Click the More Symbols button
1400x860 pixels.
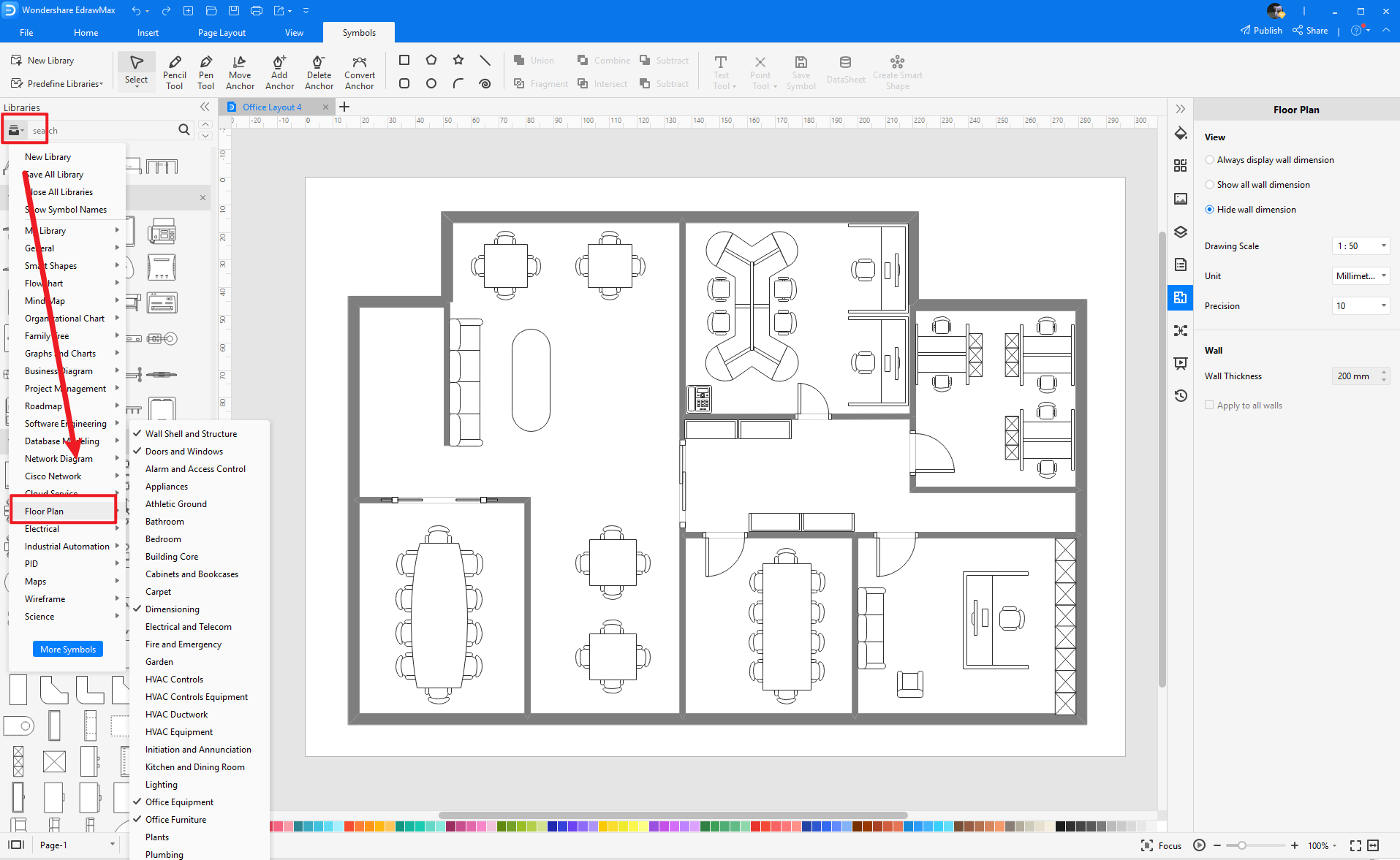(x=68, y=649)
